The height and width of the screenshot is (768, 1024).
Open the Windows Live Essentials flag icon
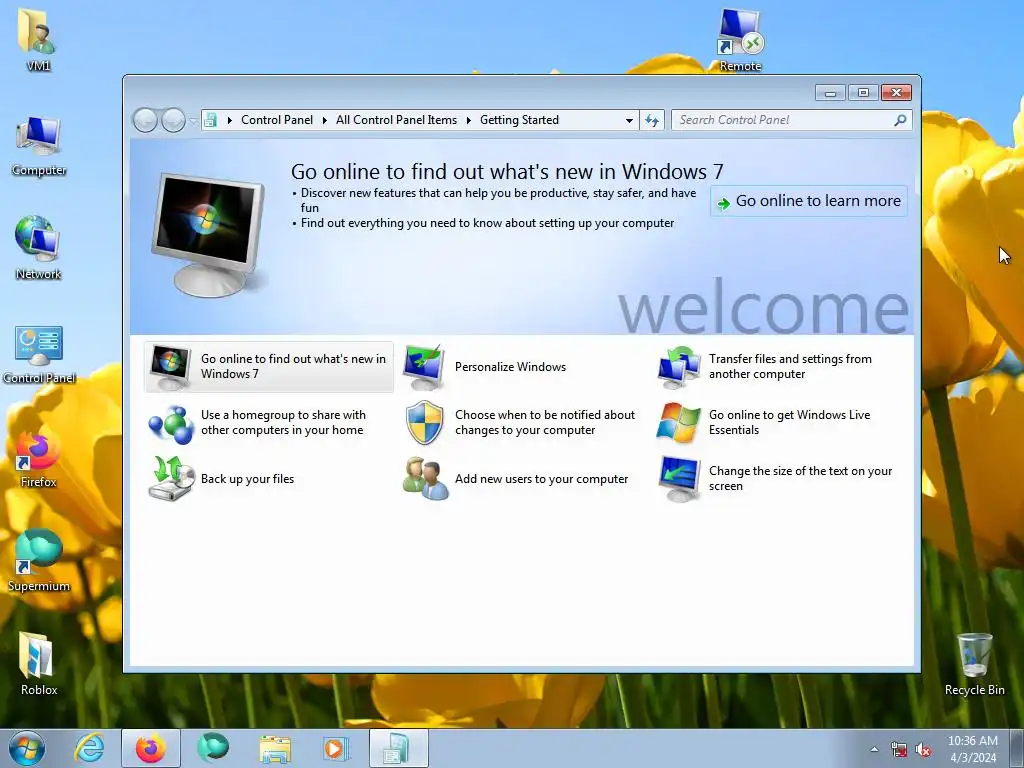point(679,423)
